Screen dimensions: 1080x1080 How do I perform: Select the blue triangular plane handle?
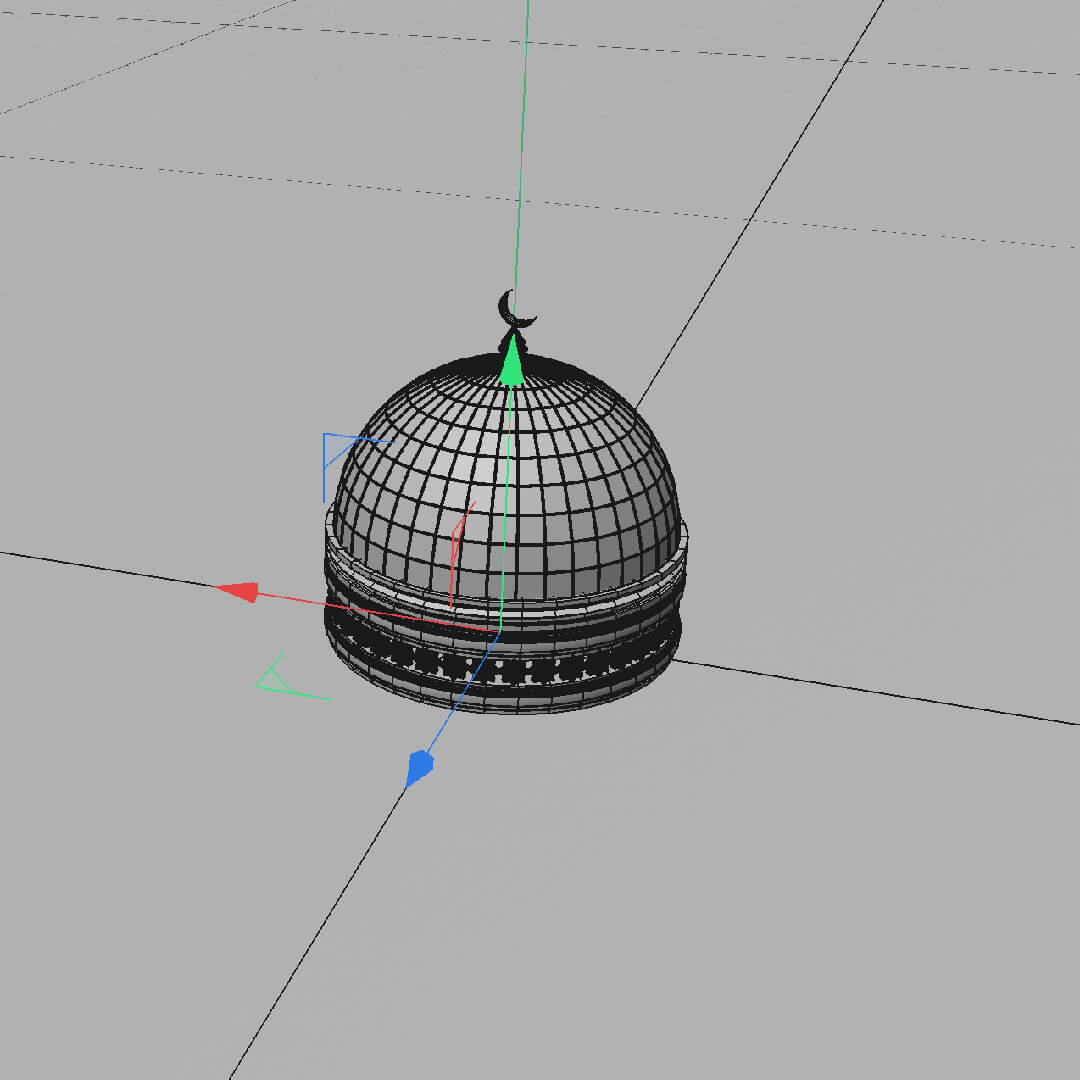(340, 455)
